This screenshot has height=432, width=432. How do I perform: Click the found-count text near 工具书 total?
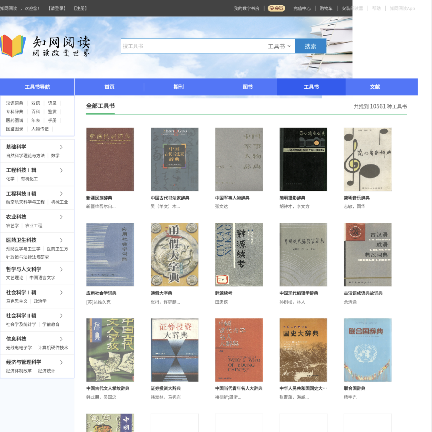pos(380,106)
